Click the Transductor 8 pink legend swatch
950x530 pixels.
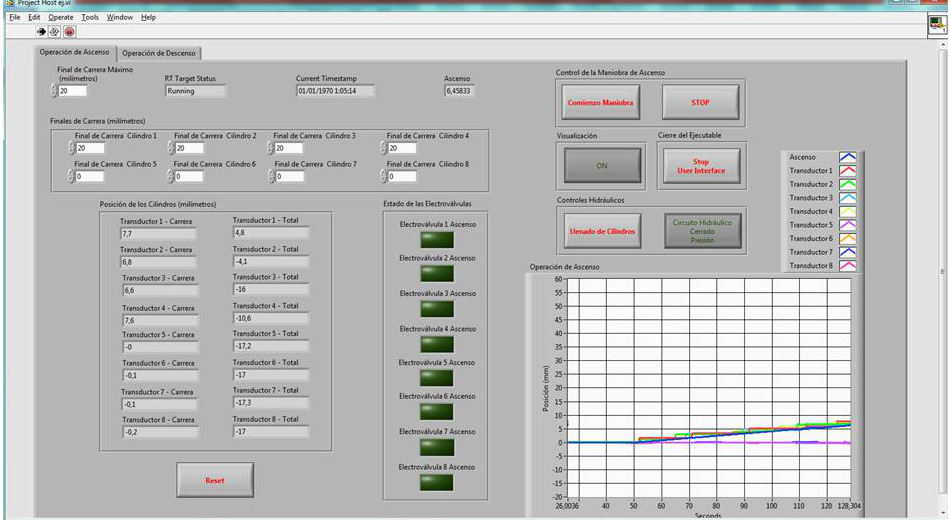tap(847, 265)
